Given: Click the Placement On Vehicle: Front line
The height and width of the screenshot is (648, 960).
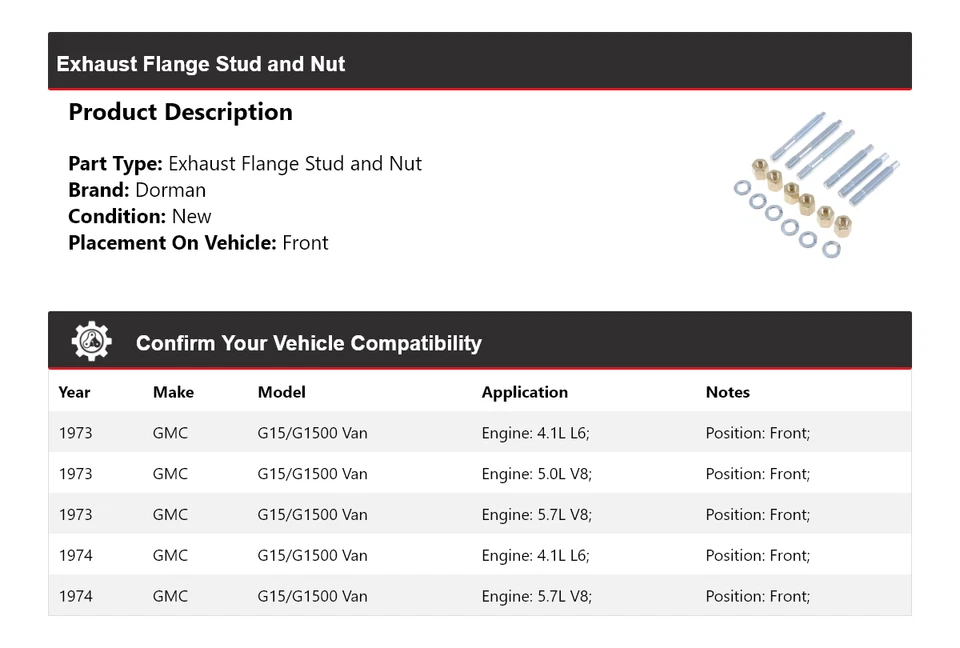Looking at the screenshot, I should [198, 242].
